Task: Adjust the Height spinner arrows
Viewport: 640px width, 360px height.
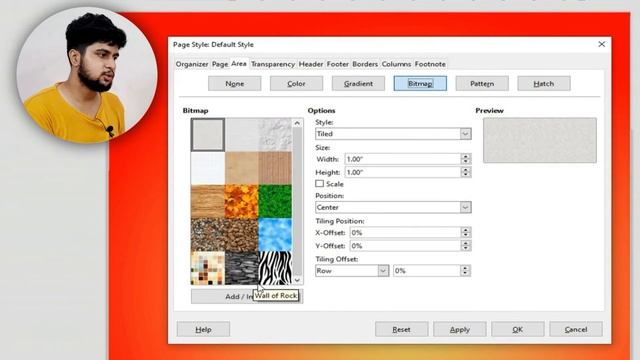Action: pyautogui.click(x=466, y=172)
